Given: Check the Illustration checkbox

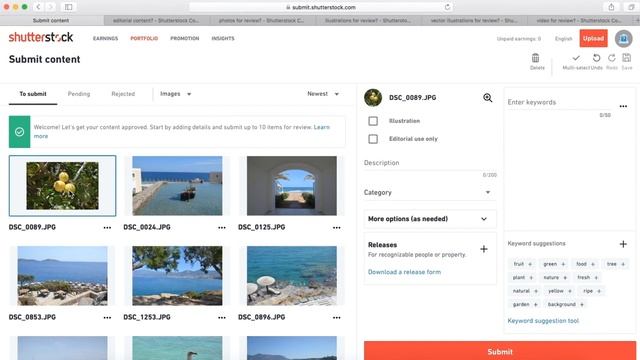Looking at the screenshot, I should tap(373, 121).
